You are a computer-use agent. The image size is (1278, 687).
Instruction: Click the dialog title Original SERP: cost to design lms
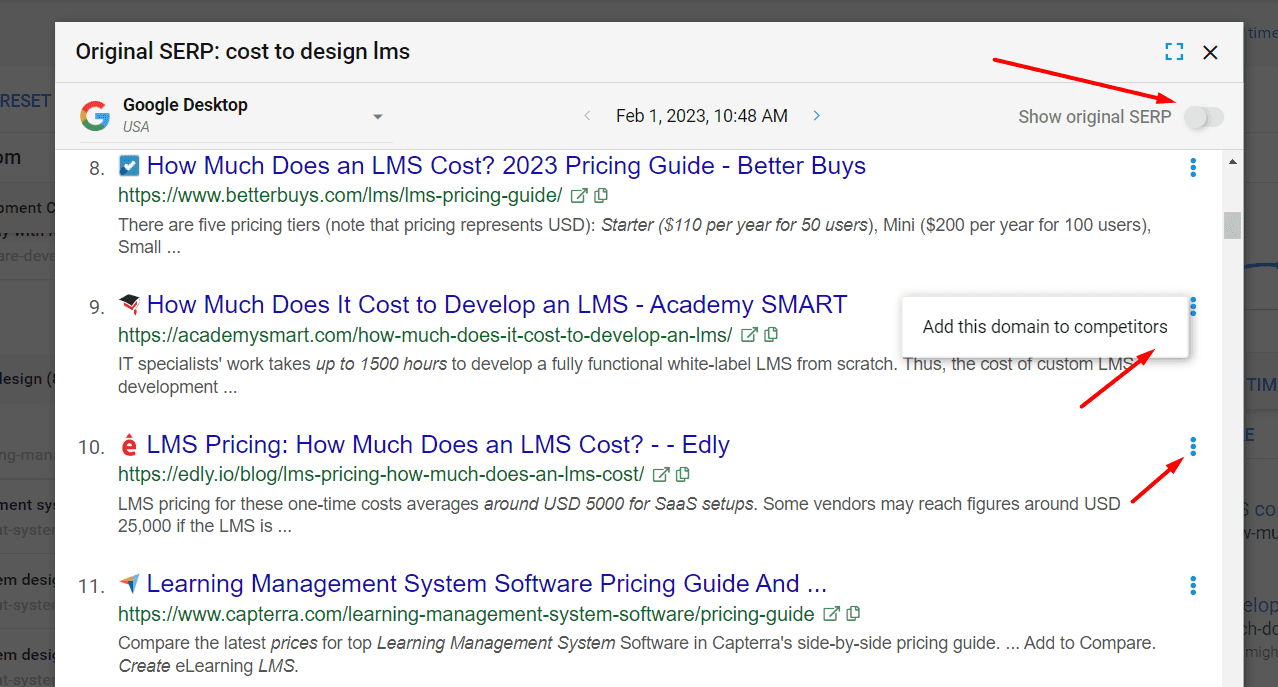(243, 51)
